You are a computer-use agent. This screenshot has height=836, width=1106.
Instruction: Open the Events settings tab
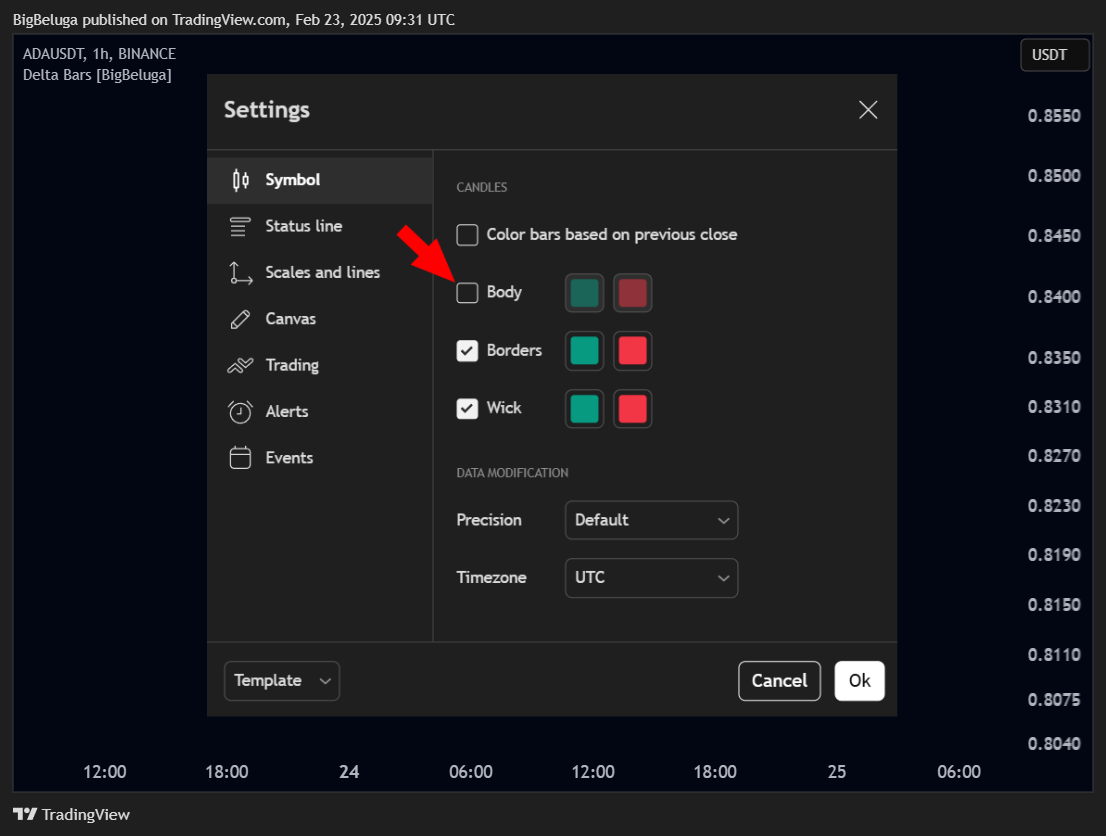(320, 458)
